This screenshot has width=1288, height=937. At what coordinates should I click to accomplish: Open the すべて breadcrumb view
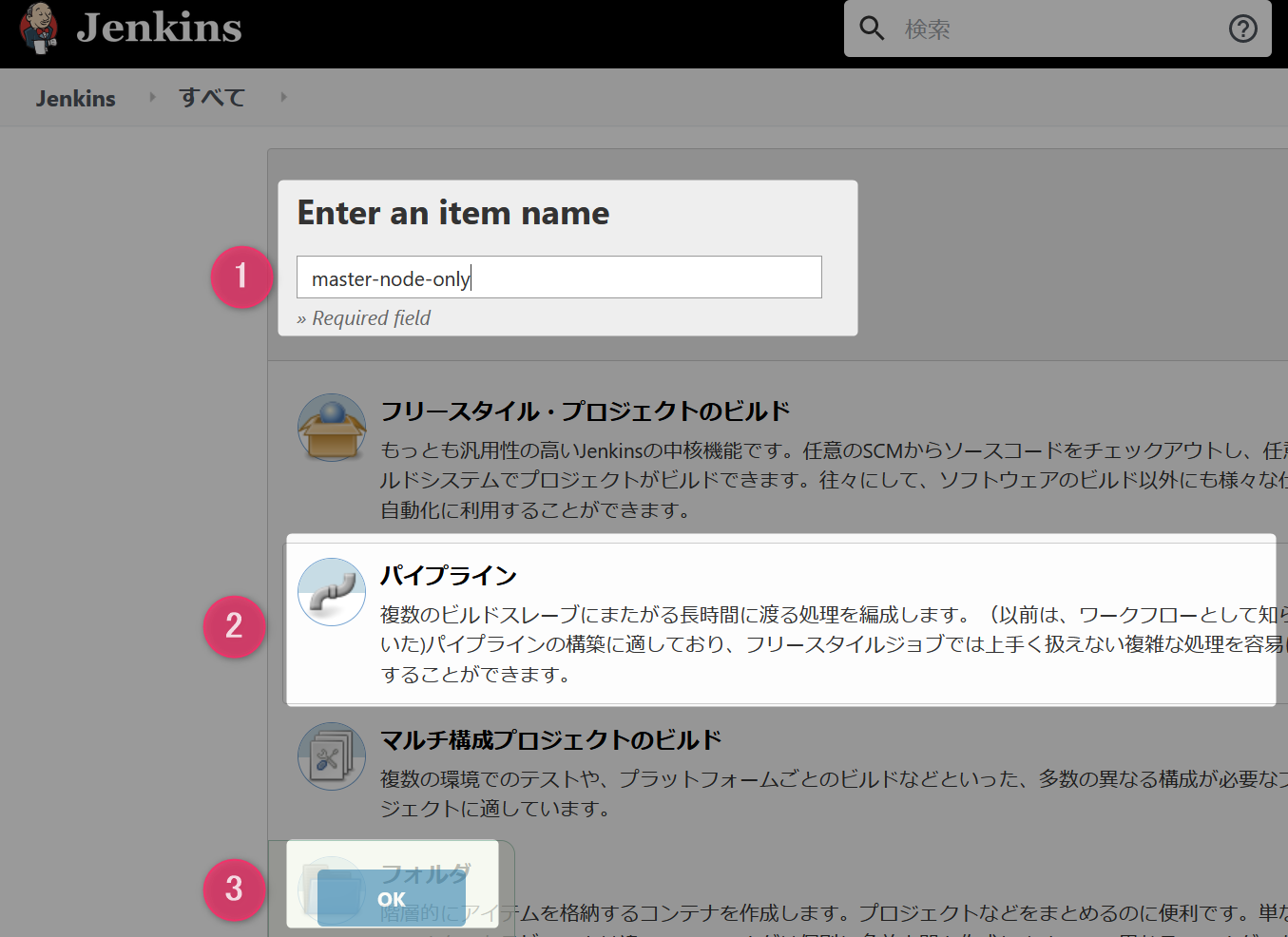pos(212,97)
